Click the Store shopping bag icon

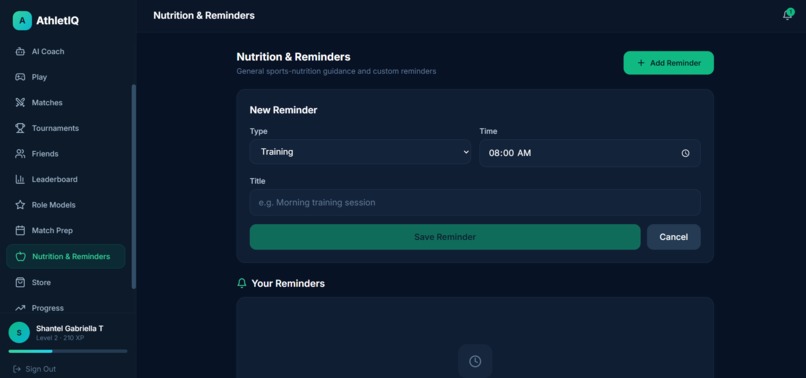[x=20, y=282]
